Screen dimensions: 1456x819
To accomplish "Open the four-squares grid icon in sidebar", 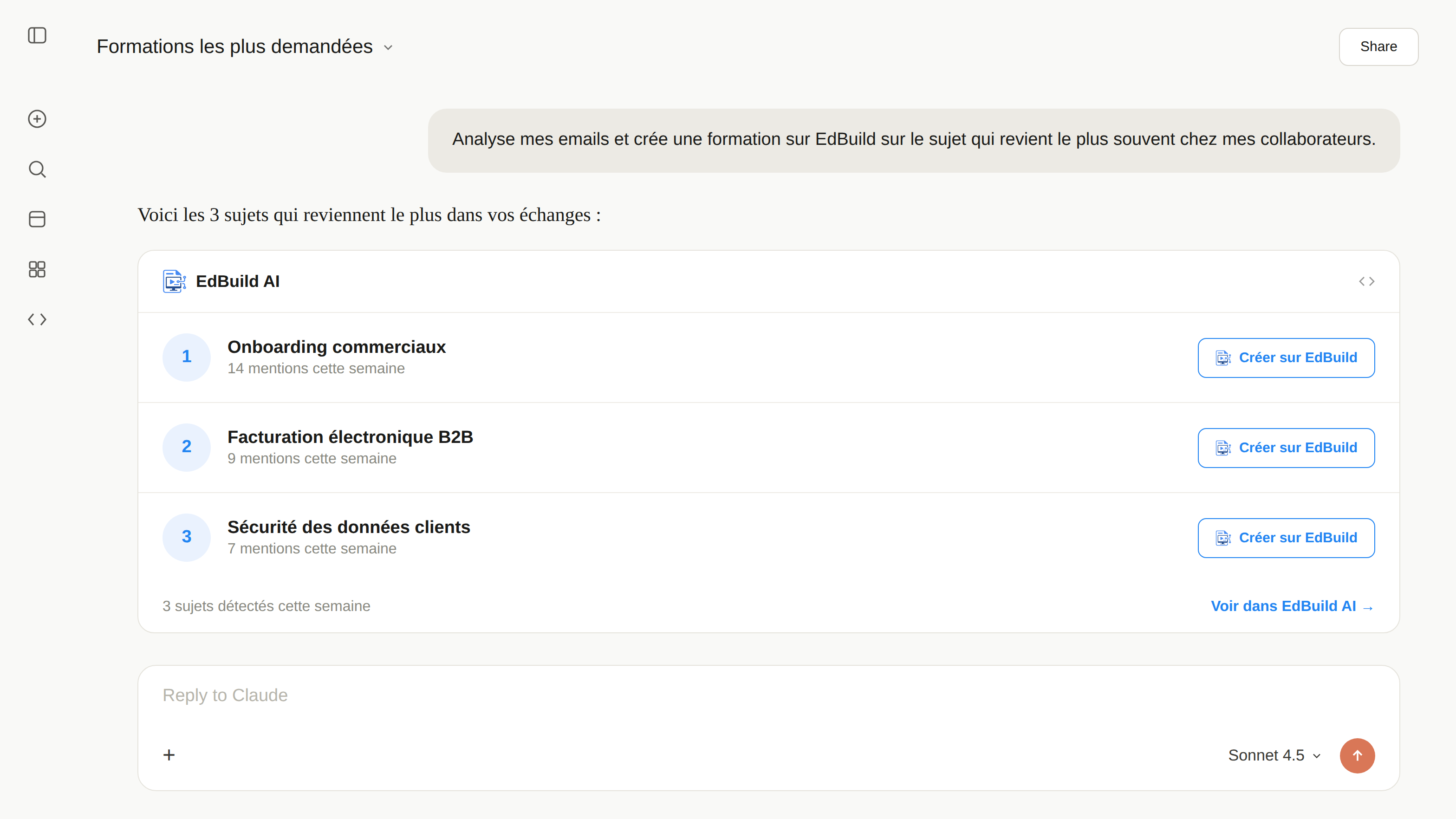I will click(x=37, y=269).
